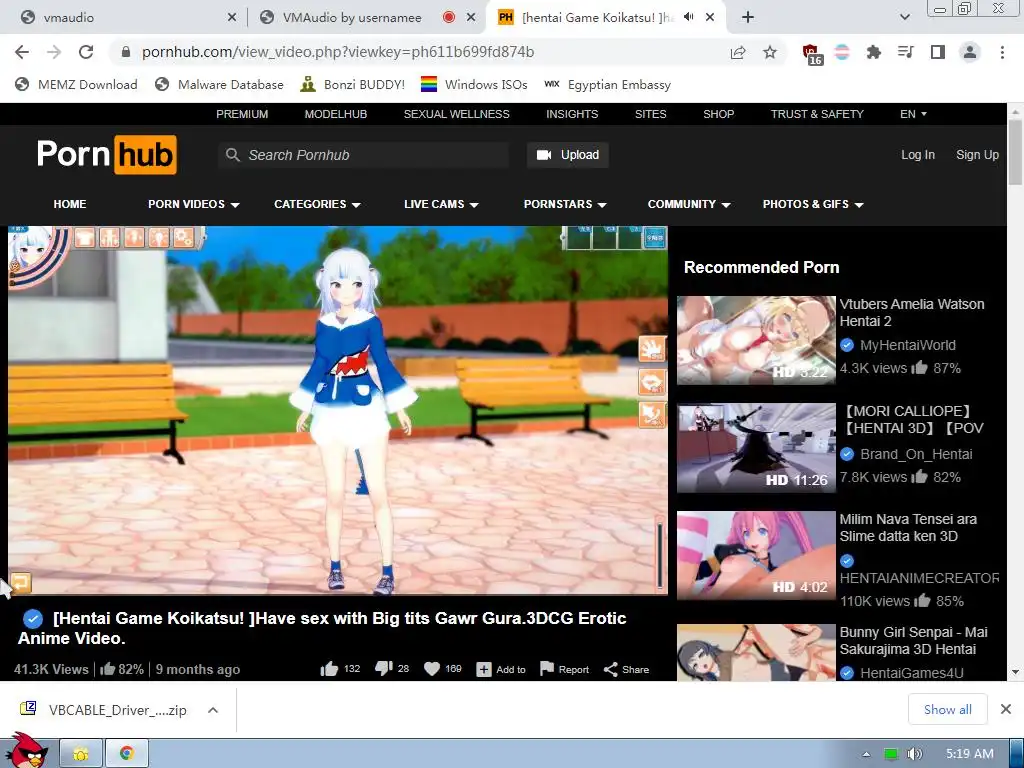The image size is (1024, 768).
Task: Focus the Search Pornhub input field
Action: click(364, 155)
